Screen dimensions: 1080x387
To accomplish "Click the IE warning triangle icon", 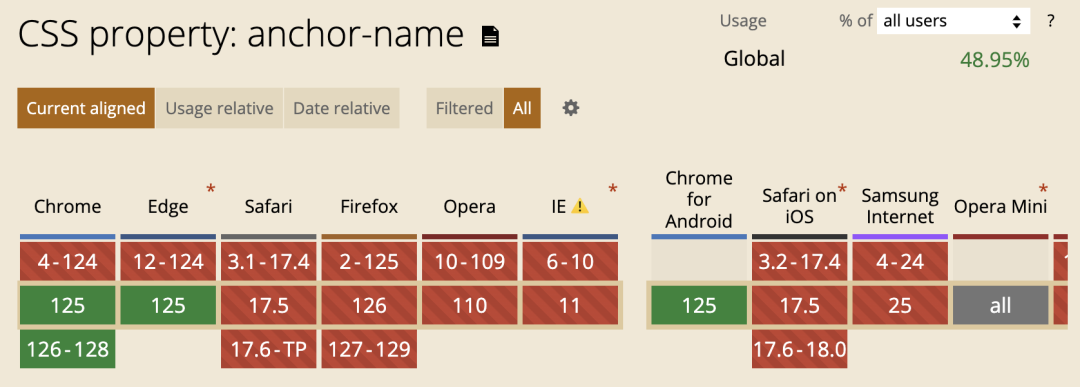I will (x=580, y=206).
